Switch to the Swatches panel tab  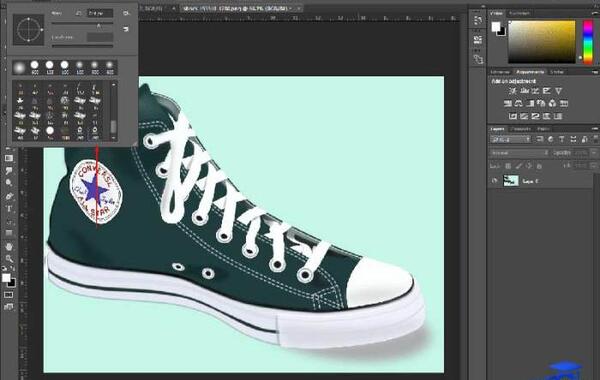[519, 13]
